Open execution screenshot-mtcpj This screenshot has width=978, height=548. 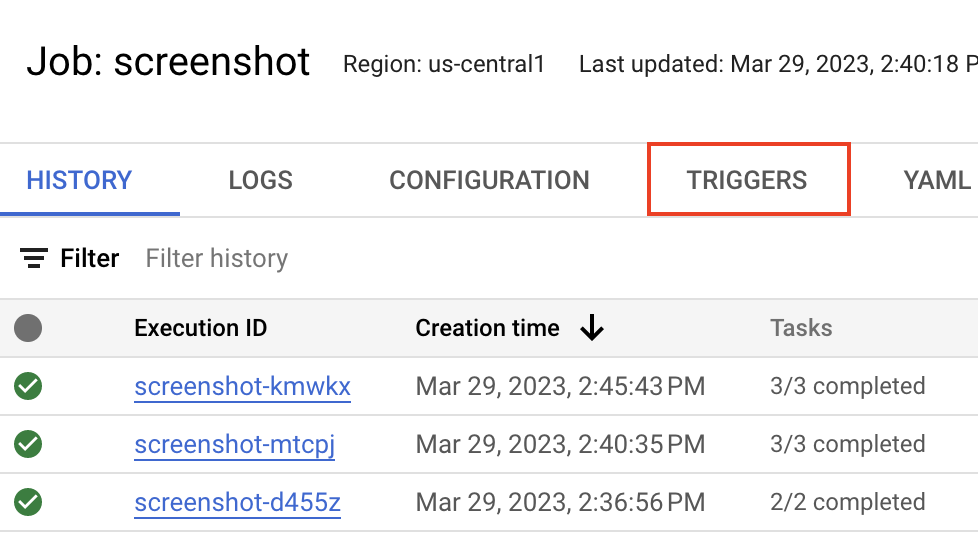click(x=234, y=444)
